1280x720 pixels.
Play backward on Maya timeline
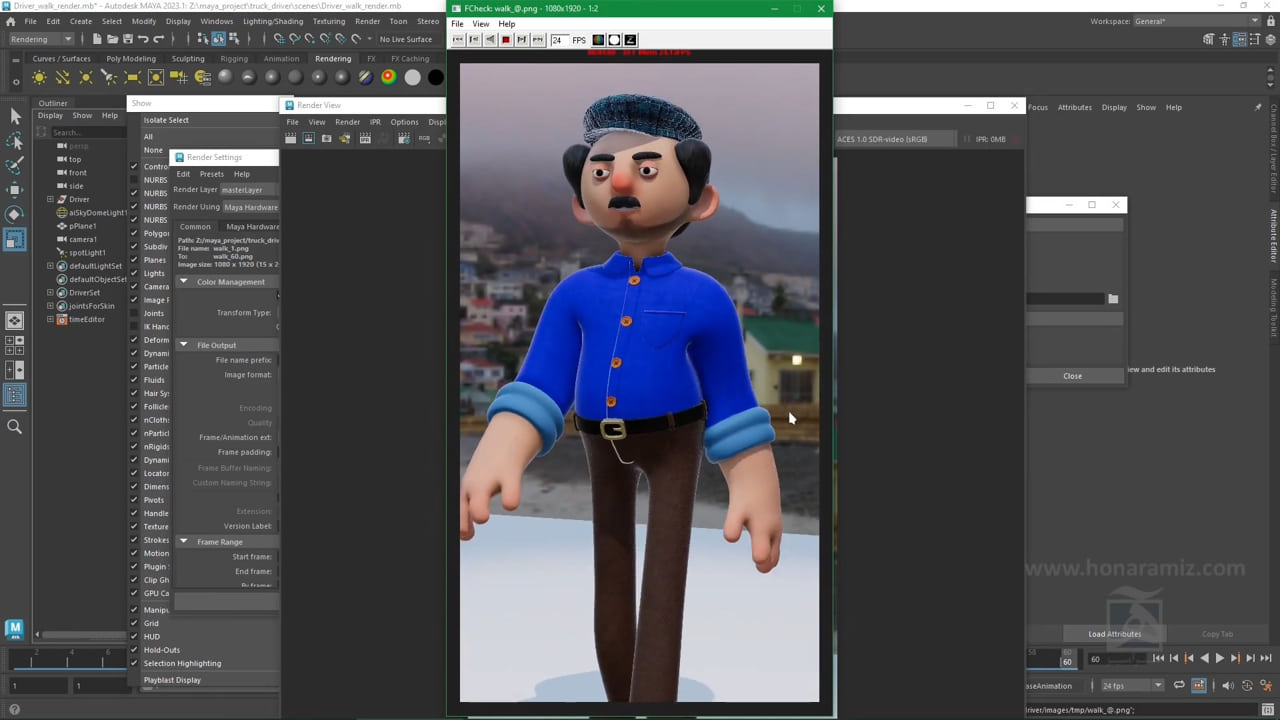tap(1204, 658)
